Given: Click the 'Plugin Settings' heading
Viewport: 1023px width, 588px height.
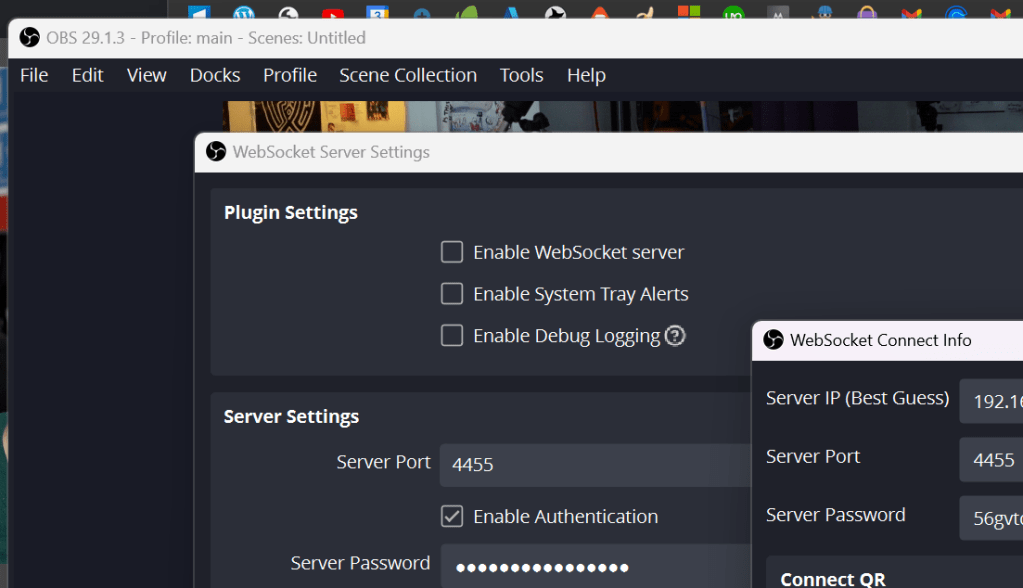Looking at the screenshot, I should pos(290,213).
